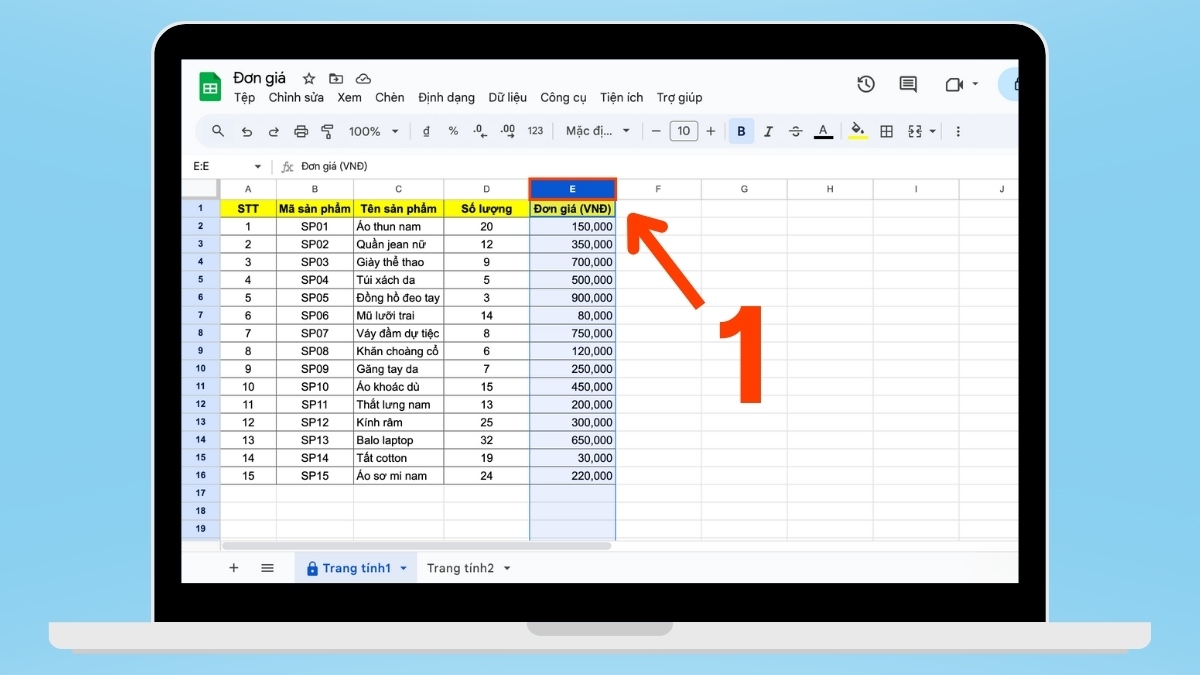The height and width of the screenshot is (675, 1200).
Task: Open the Trang tính1 sheet tab arrow
Action: click(404, 568)
